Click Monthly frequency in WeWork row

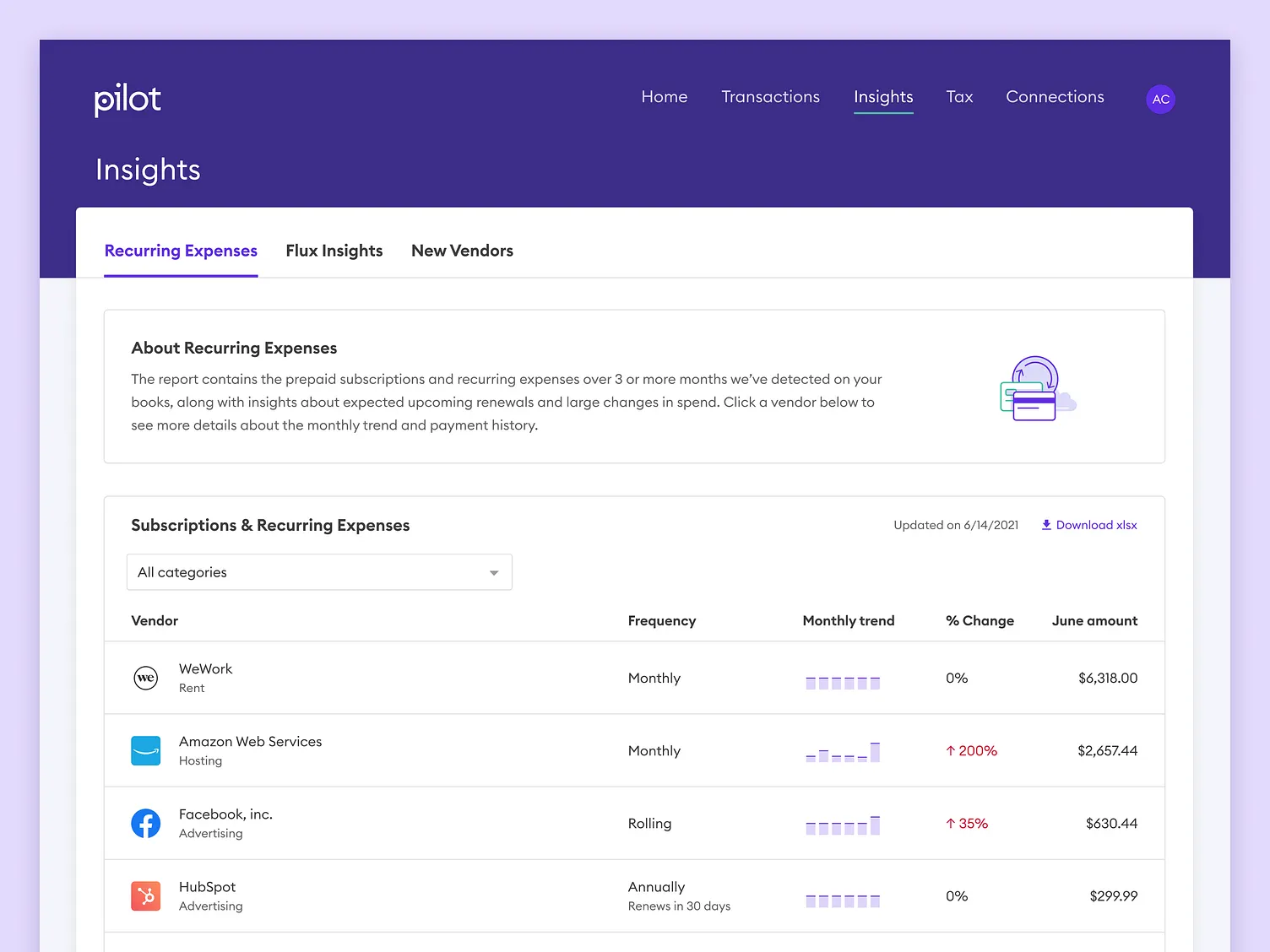point(654,678)
